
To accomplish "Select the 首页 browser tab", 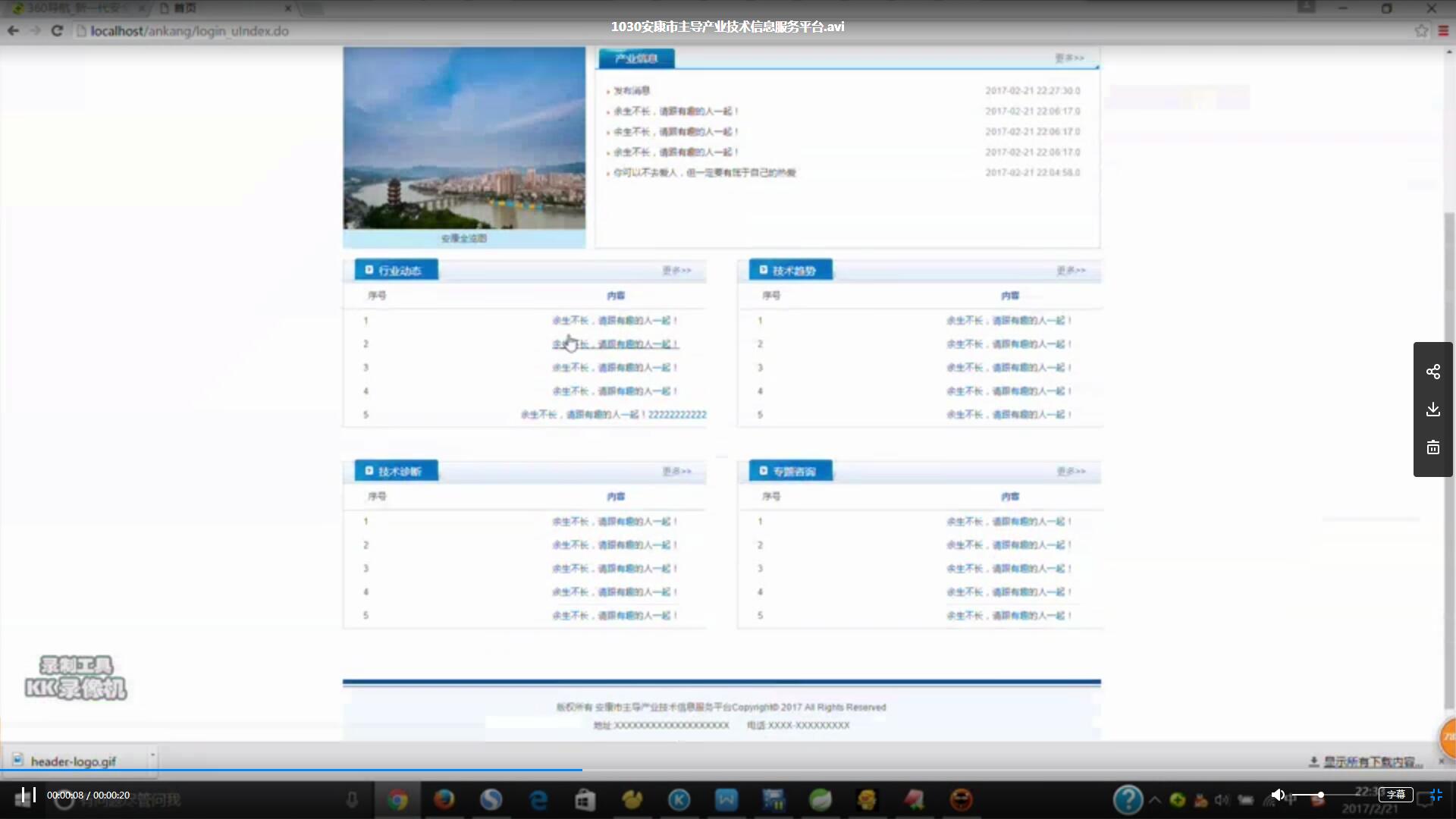I will tap(224, 8).
